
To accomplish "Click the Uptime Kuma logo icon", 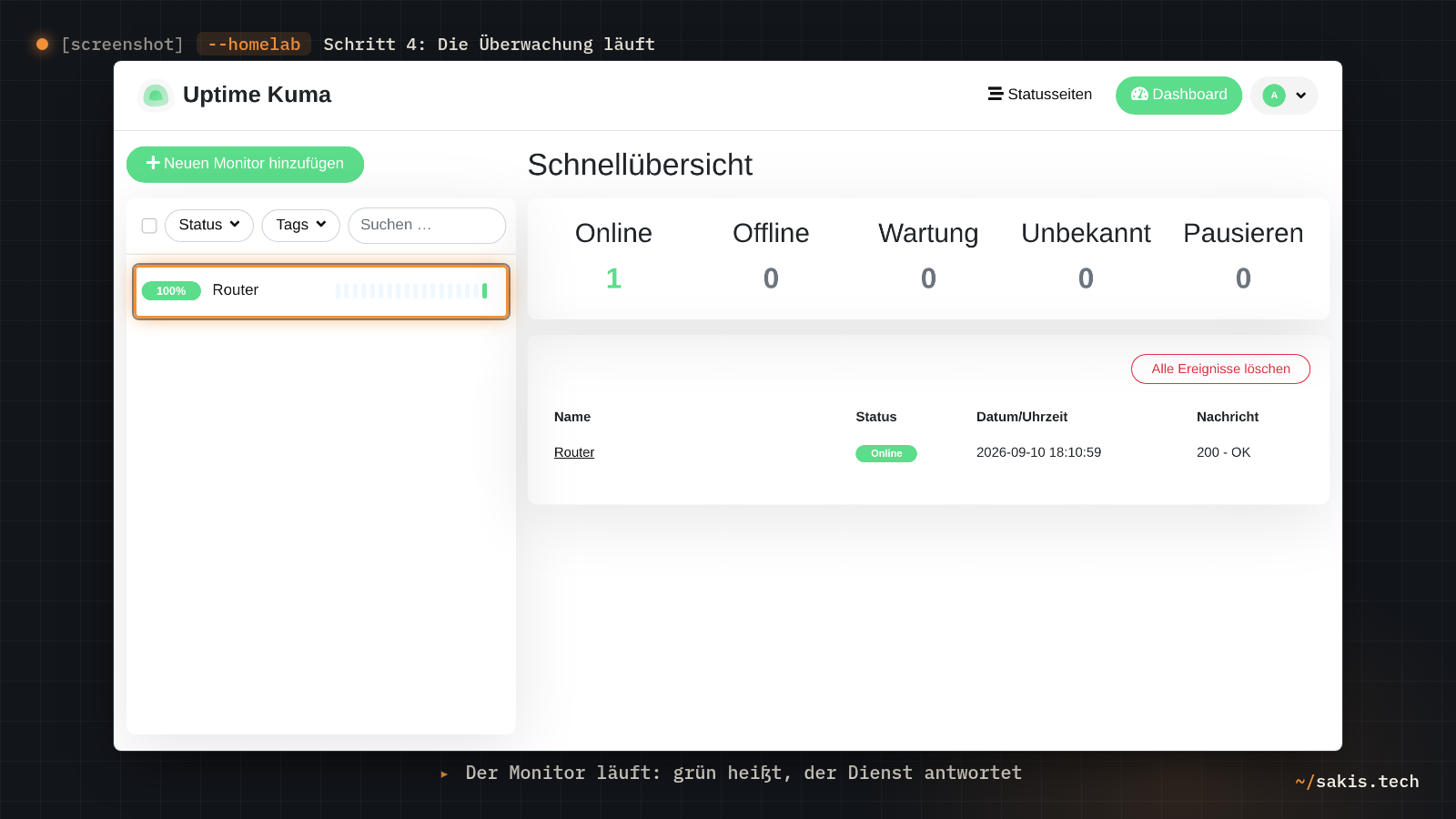I will pyautogui.click(x=156, y=95).
